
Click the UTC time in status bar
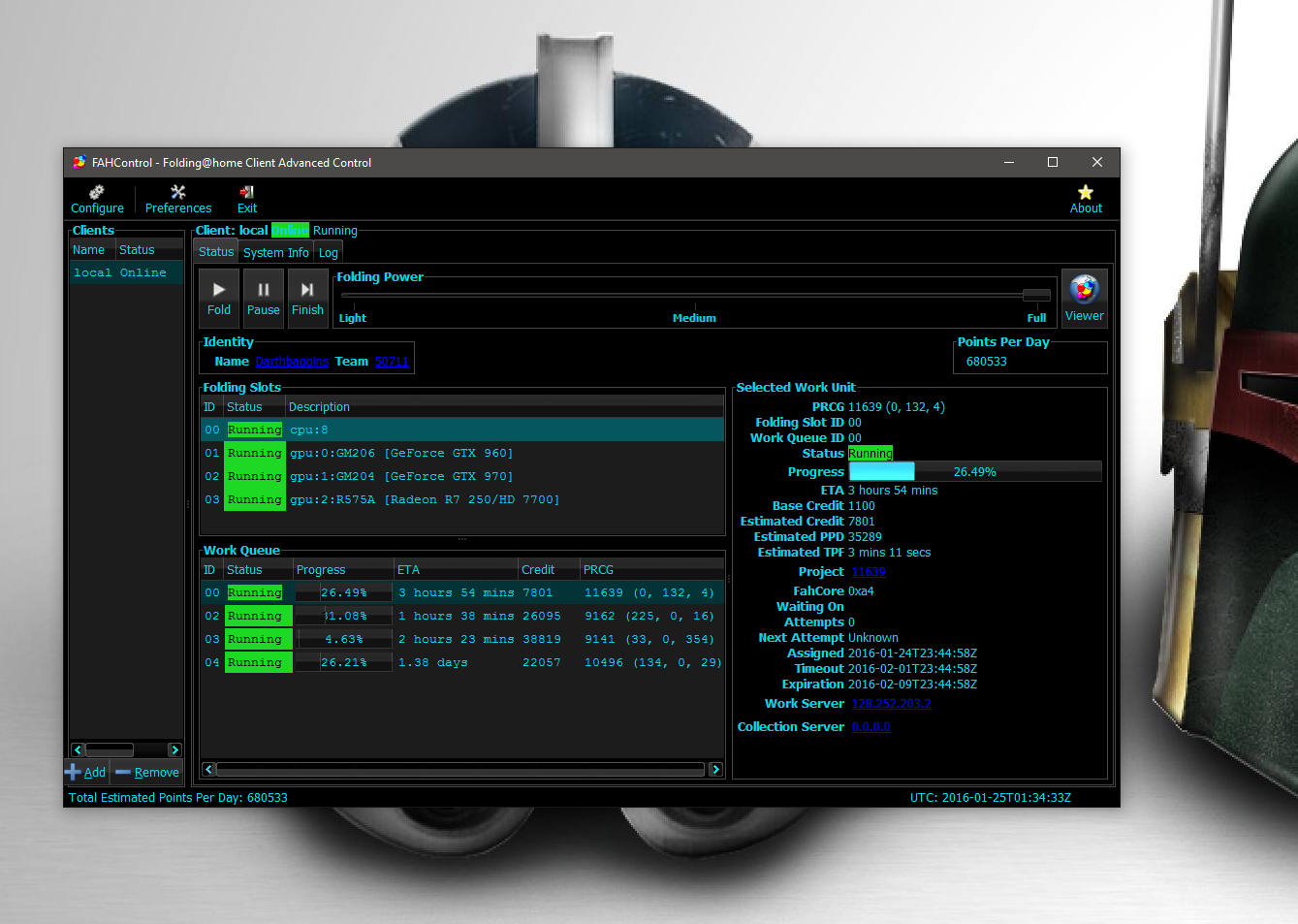(991, 798)
